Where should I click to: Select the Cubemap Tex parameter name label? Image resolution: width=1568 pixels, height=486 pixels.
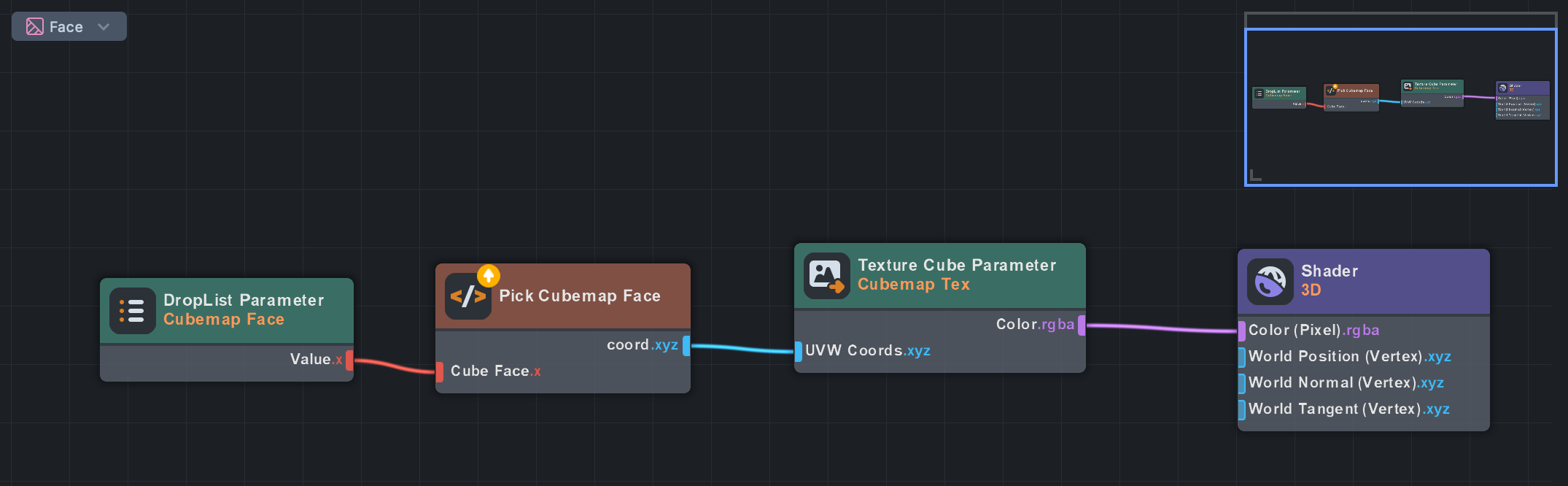pyautogui.click(x=913, y=285)
